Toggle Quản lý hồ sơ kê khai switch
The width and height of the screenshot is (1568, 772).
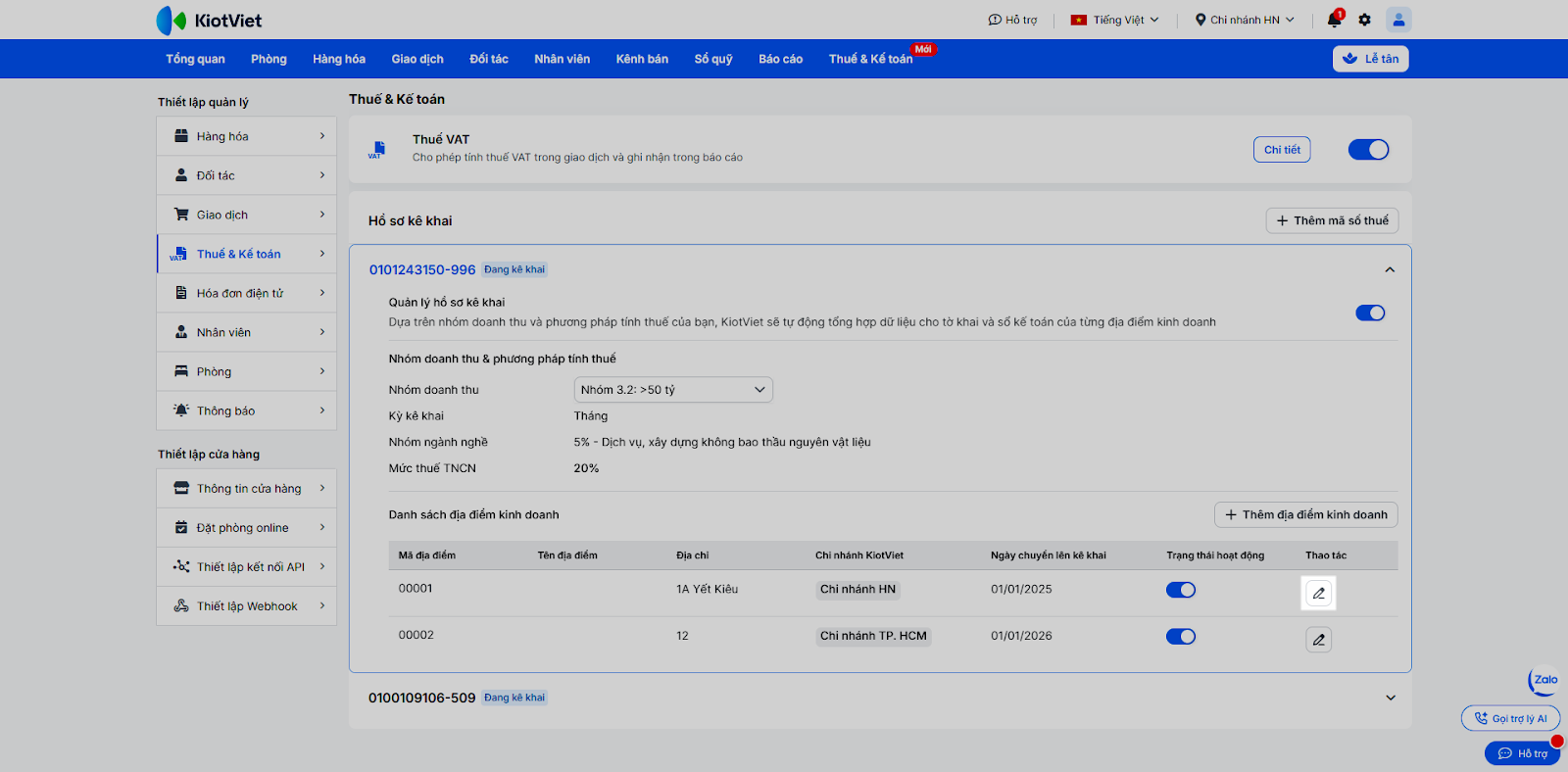(x=1370, y=313)
